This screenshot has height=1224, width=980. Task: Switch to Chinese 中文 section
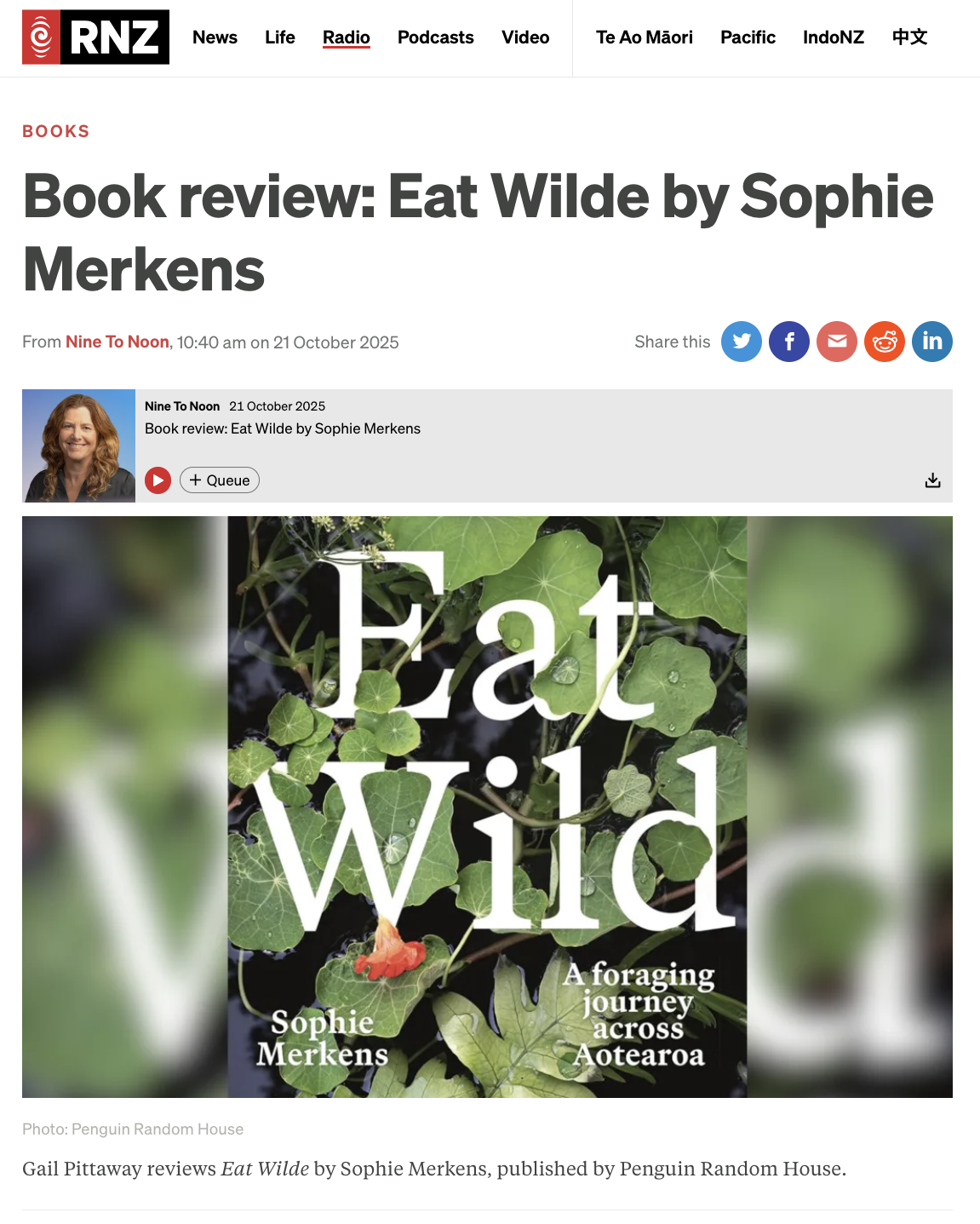pyautogui.click(x=909, y=37)
